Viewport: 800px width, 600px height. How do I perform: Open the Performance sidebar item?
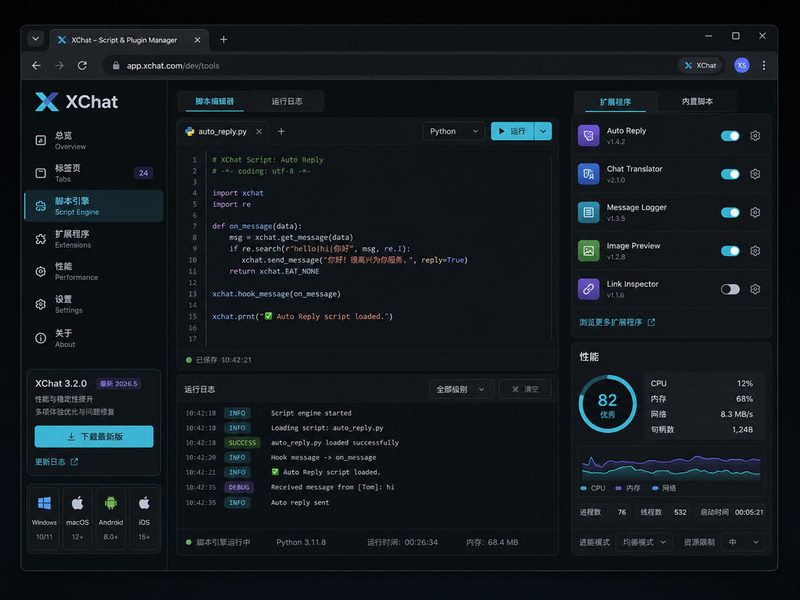(x=93, y=271)
